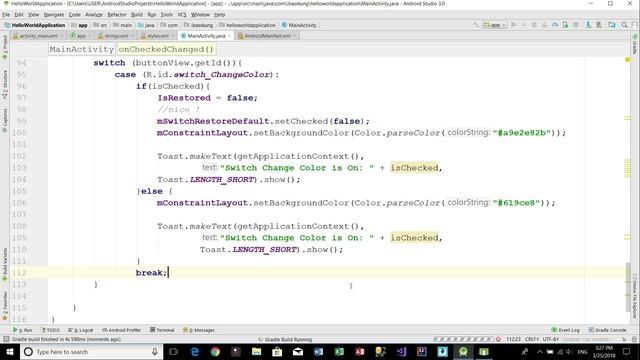This screenshot has width=640, height=360.
Task: Open the Build Variants side panel
Action: click(x=5, y=264)
